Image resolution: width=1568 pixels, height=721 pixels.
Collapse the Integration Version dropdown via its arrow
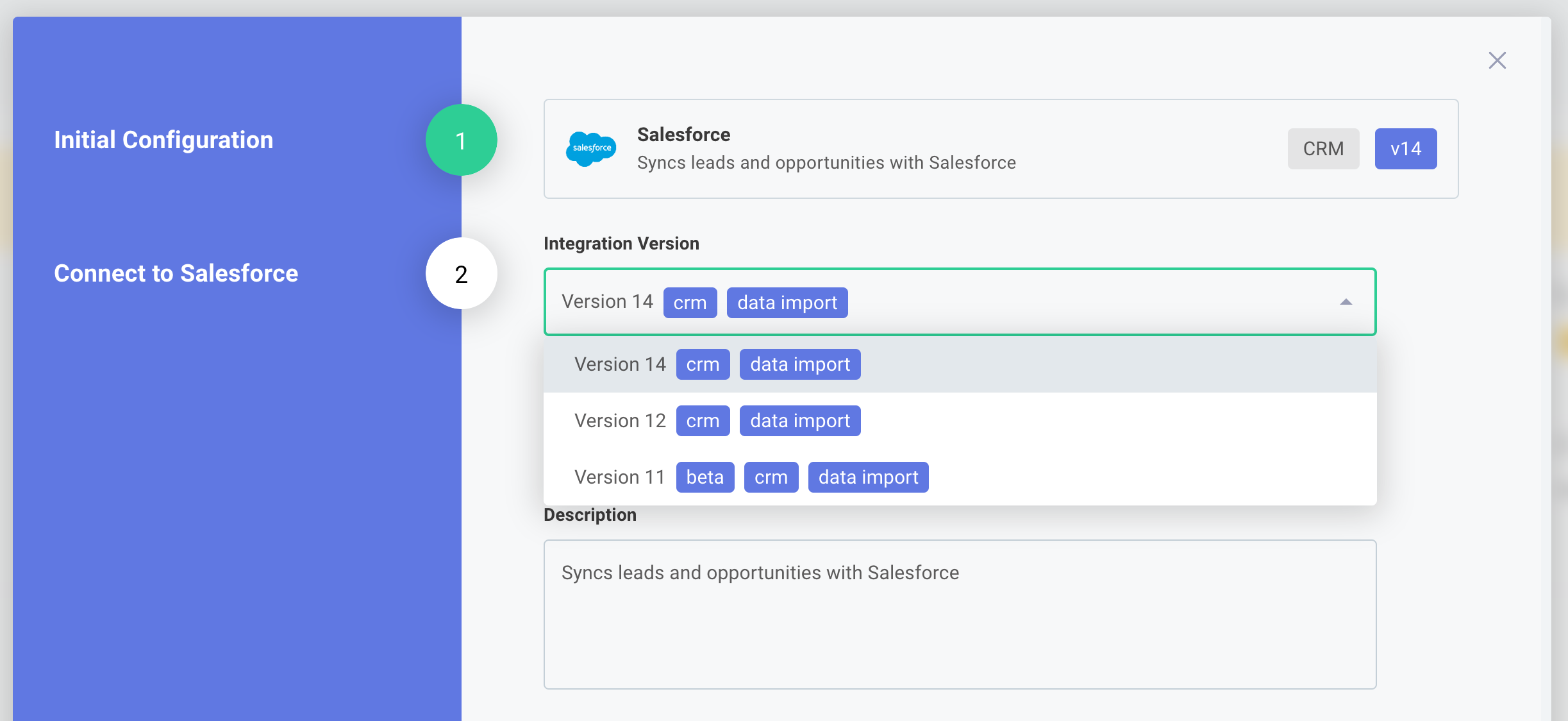click(1346, 301)
